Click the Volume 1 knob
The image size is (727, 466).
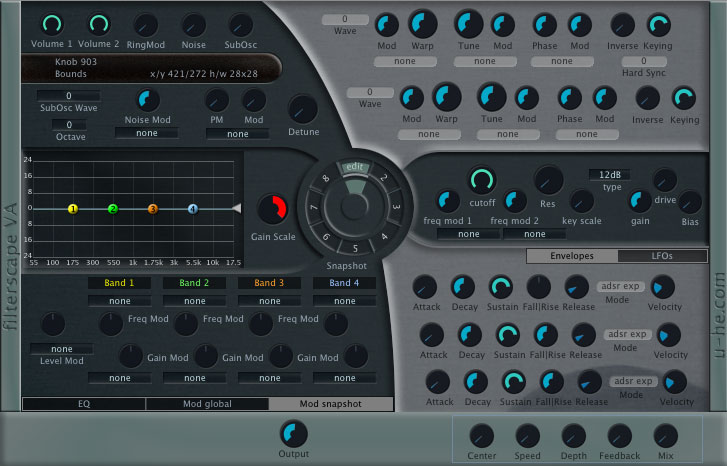click(52, 25)
